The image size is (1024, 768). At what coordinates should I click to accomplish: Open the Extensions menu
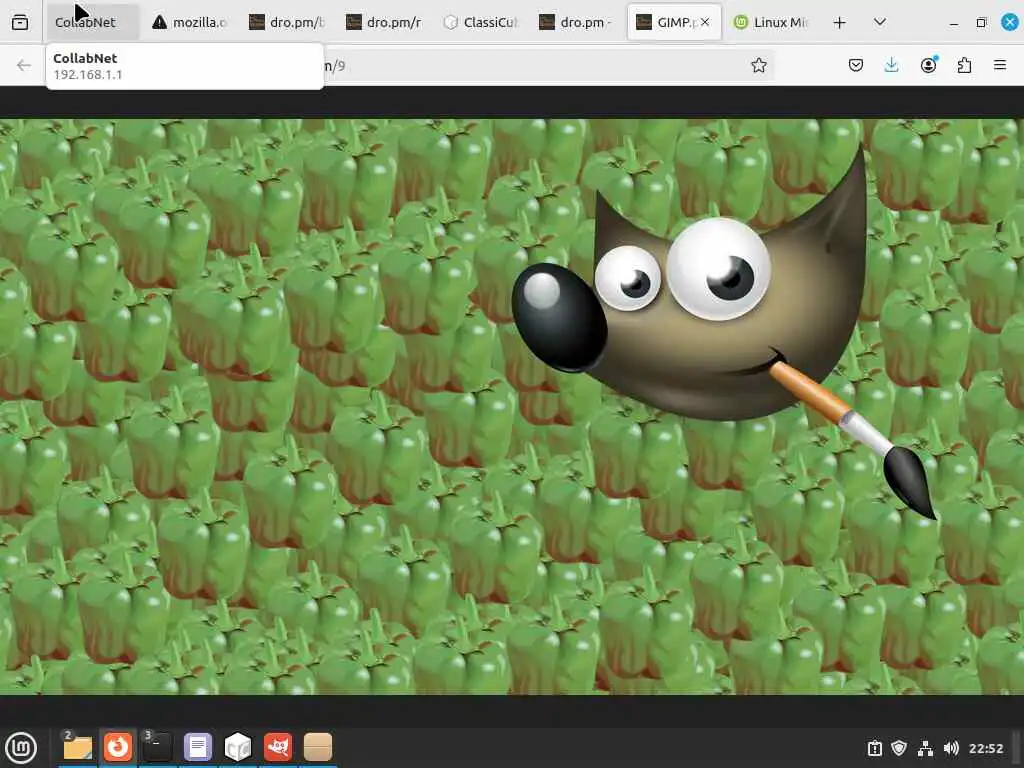pyautogui.click(x=964, y=65)
